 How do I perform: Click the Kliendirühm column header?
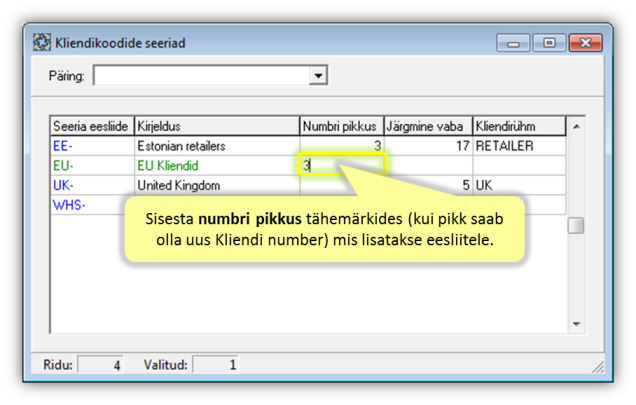click(x=519, y=126)
